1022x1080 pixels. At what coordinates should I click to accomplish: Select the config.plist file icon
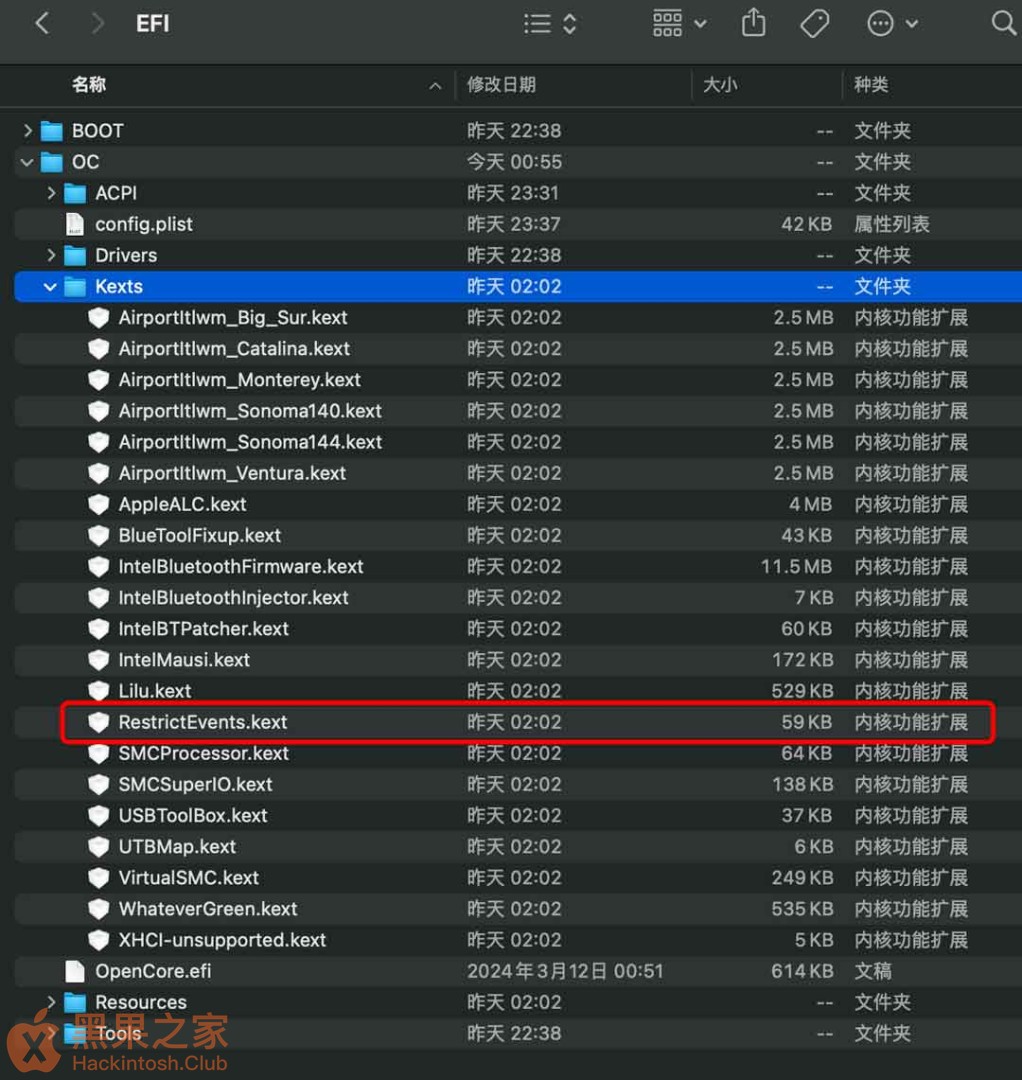coord(74,224)
